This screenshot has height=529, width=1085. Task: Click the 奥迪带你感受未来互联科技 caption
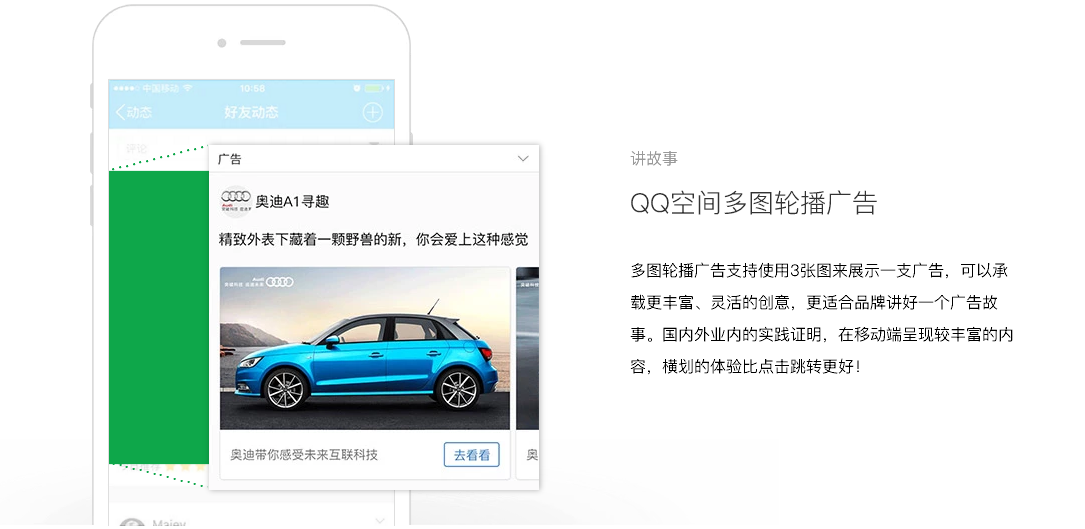click(x=304, y=455)
